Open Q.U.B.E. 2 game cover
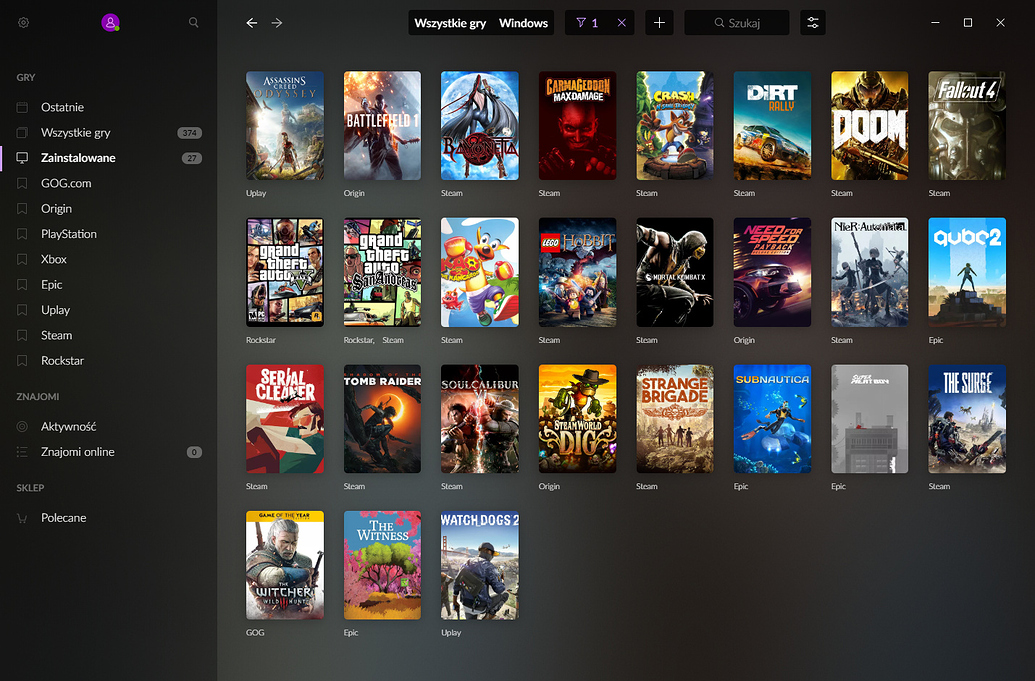Viewport: 1035px width, 681px height. [x=967, y=272]
